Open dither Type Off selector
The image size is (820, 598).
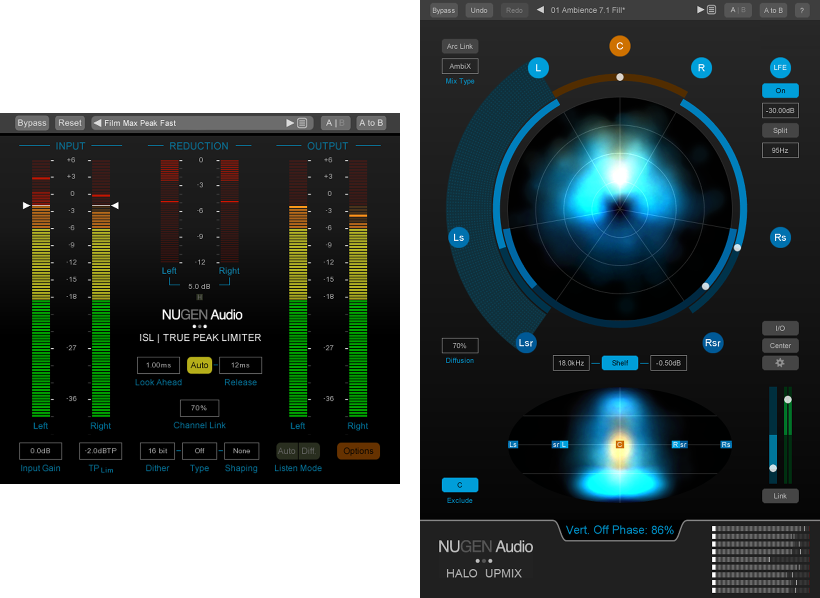click(x=199, y=451)
